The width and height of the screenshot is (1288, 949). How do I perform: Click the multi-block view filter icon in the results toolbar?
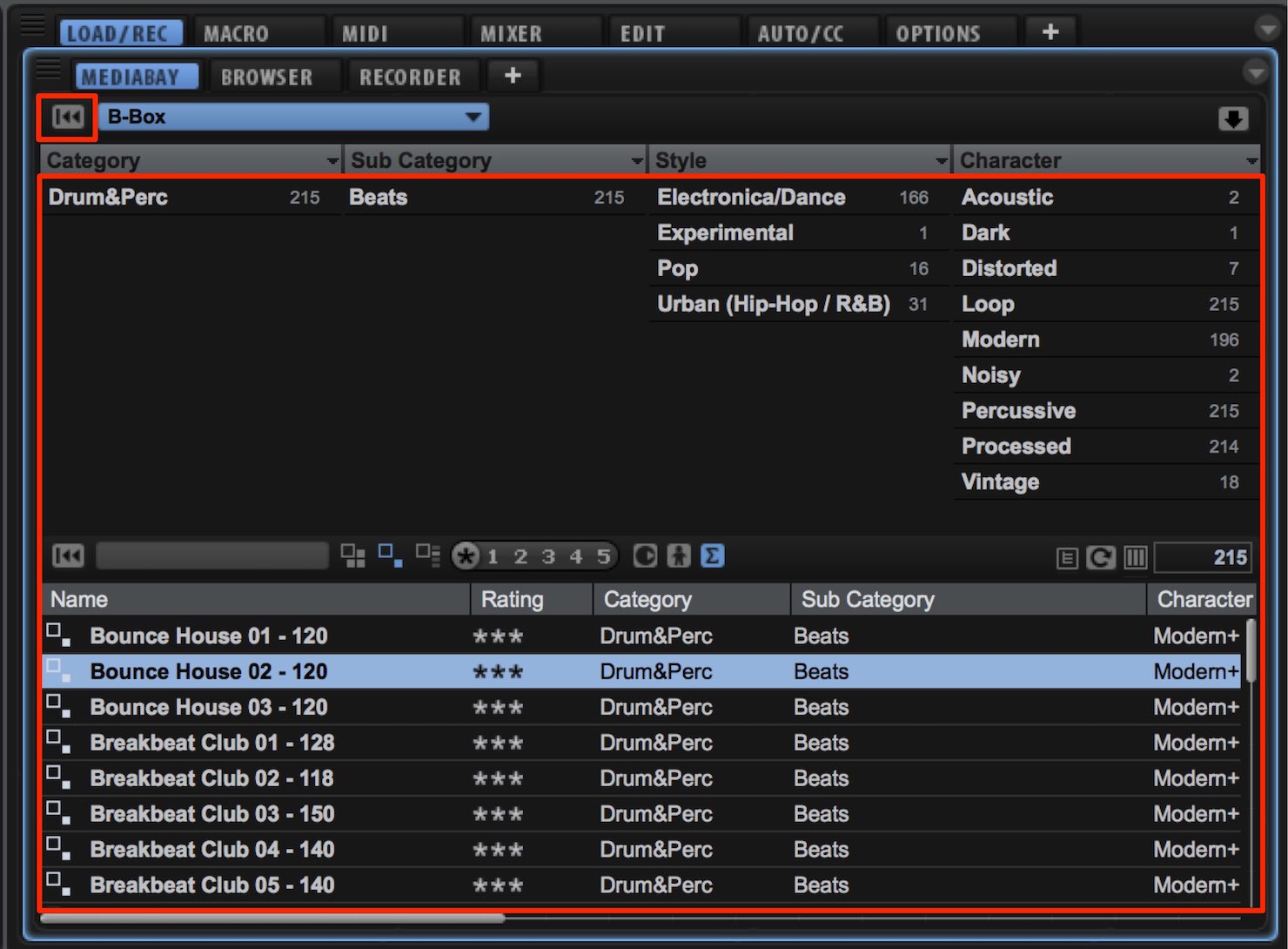click(352, 555)
